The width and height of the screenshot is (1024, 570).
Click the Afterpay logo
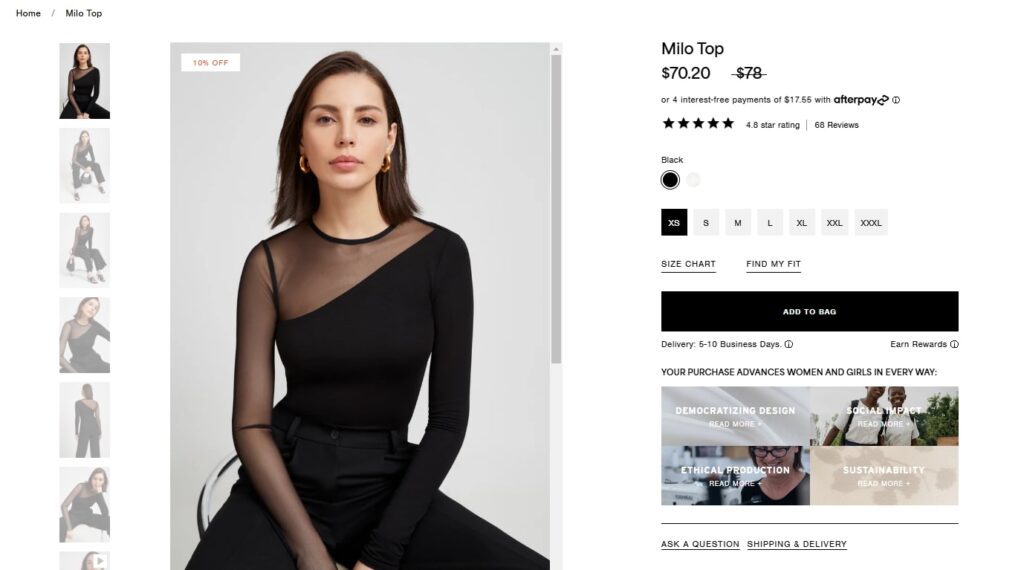click(x=861, y=100)
